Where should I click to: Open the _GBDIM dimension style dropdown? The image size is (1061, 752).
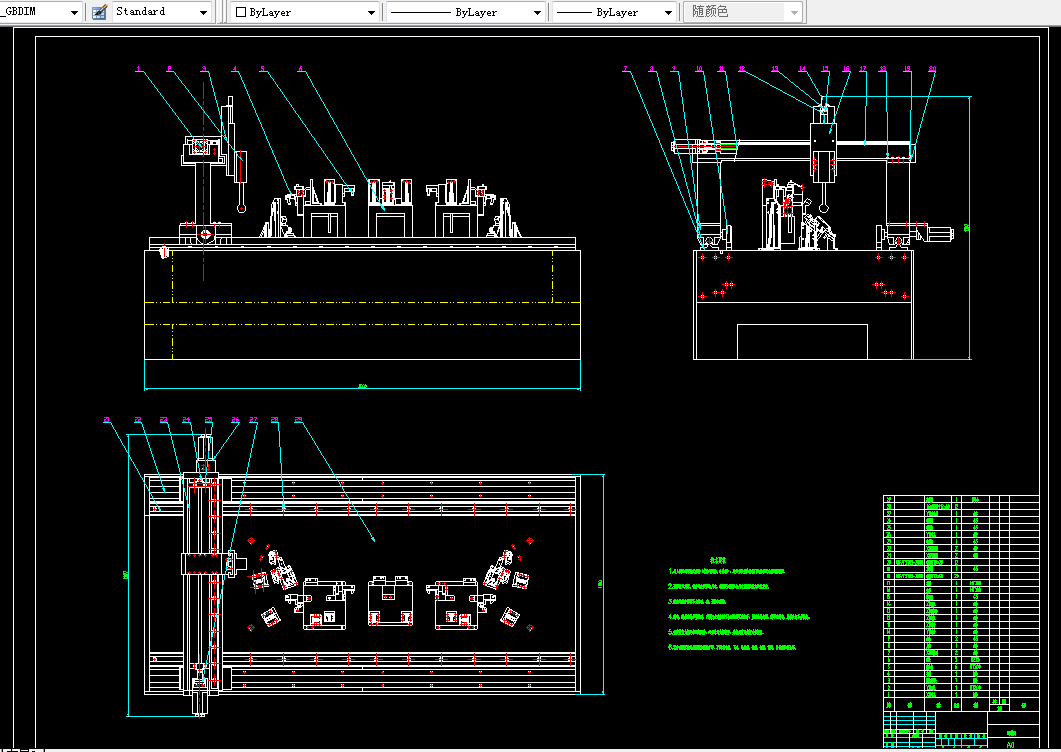[75, 12]
